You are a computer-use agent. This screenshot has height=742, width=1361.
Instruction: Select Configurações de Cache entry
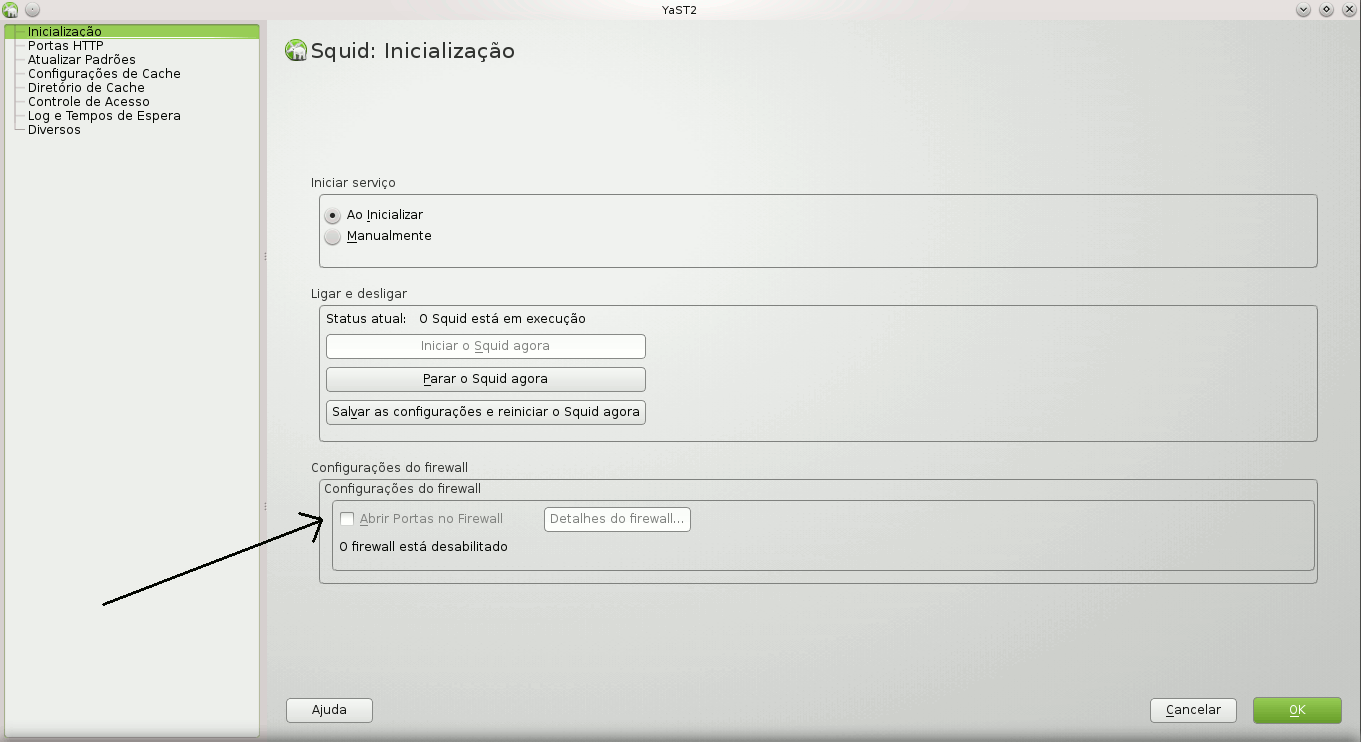point(104,73)
